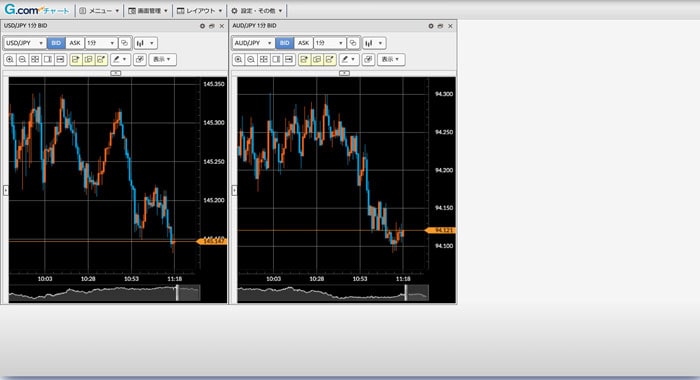The image size is (700, 380).
Task: Open the 1分 timeframe dropdown in AUD/JPY panel
Action: tap(329, 43)
